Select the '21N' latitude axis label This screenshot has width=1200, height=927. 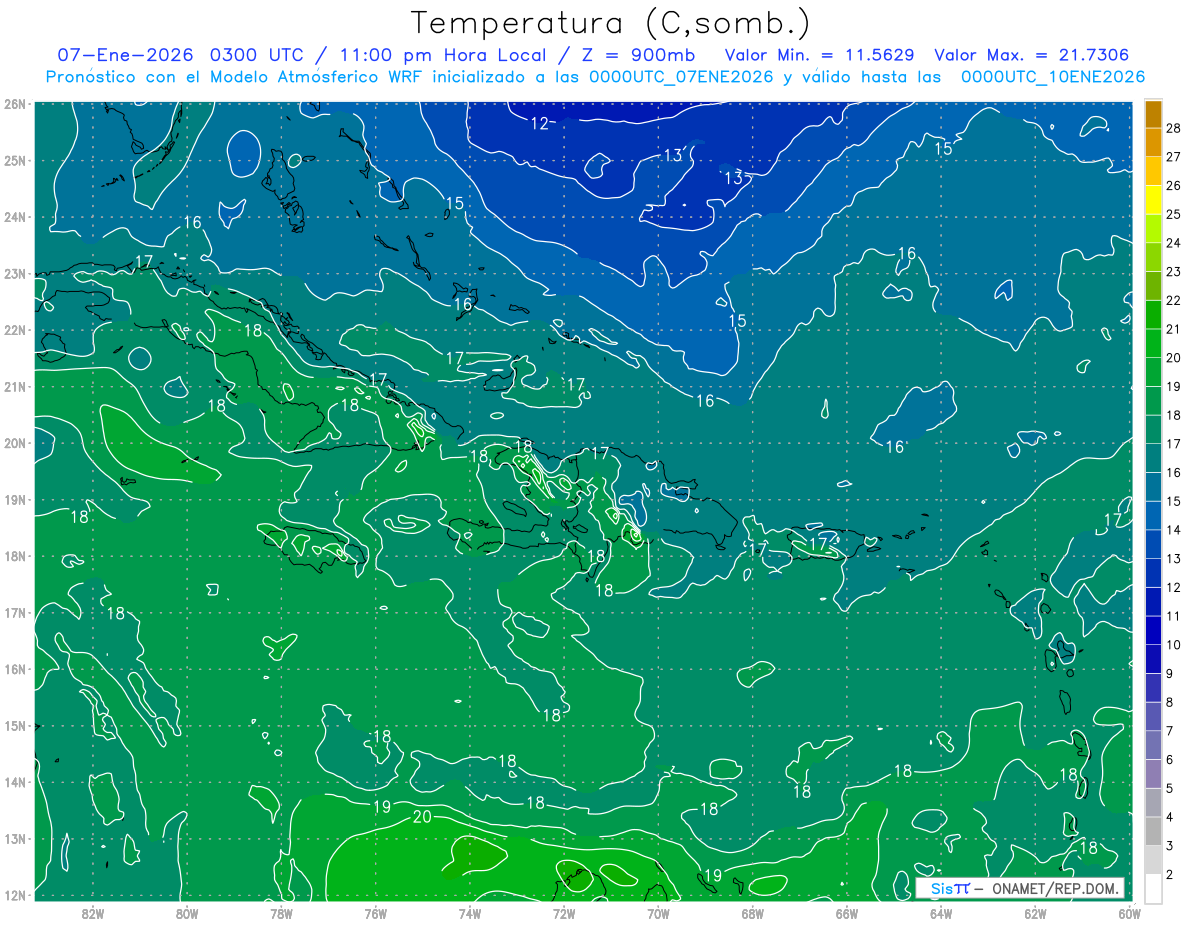pyautogui.click(x=14, y=386)
